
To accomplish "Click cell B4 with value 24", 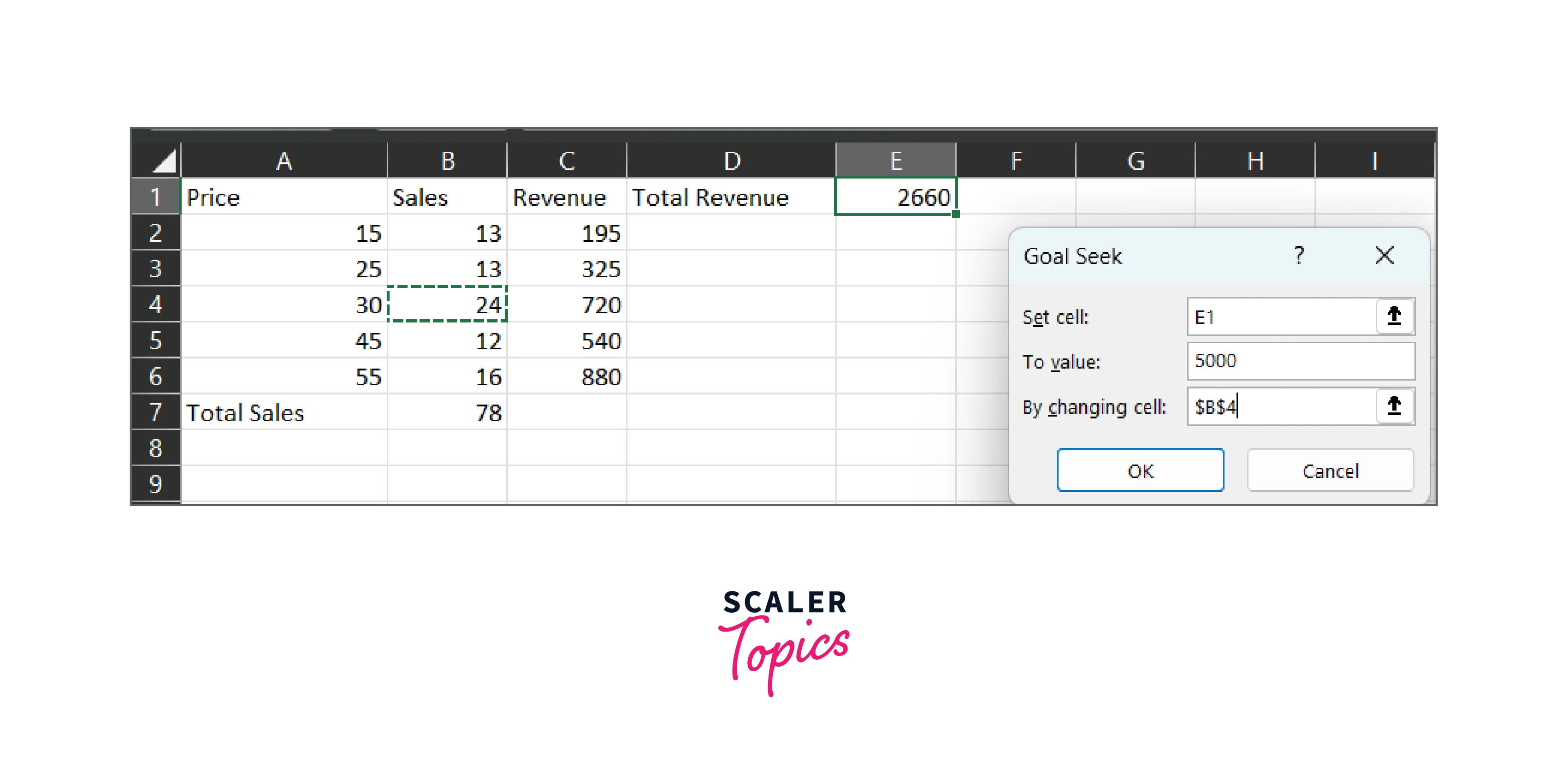I will pos(447,304).
